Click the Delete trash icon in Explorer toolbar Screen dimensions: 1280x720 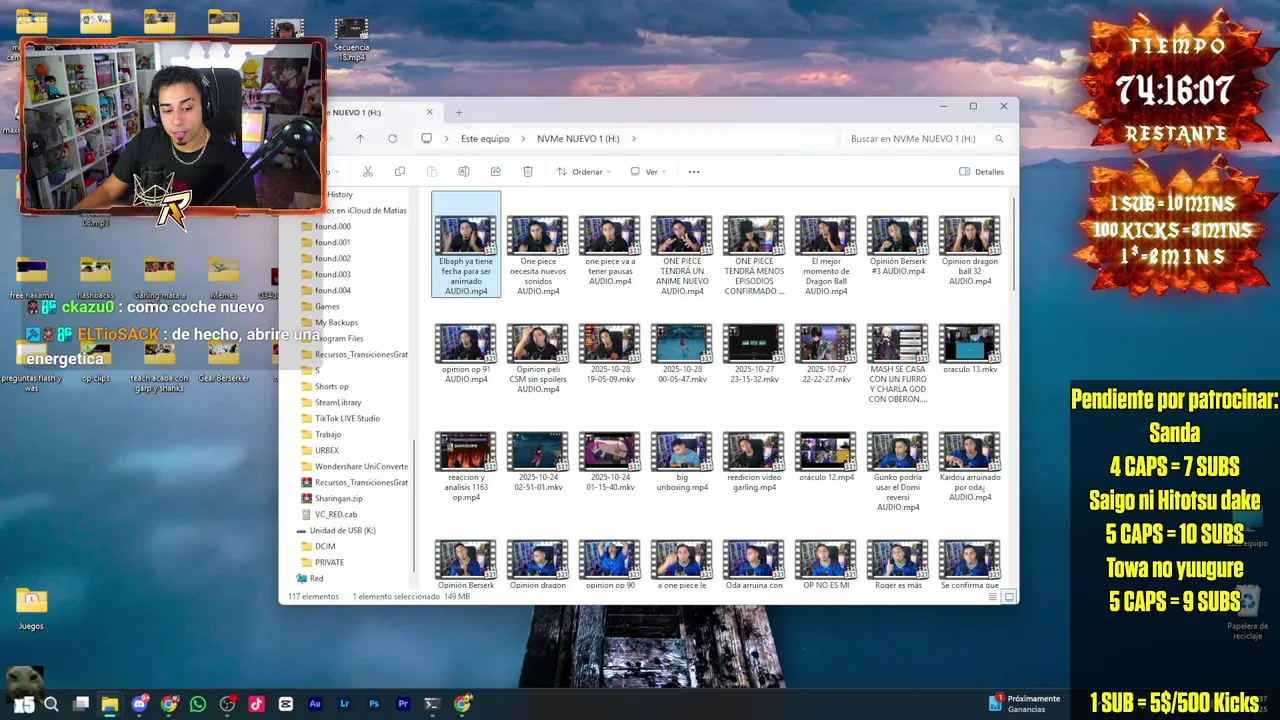(x=528, y=171)
